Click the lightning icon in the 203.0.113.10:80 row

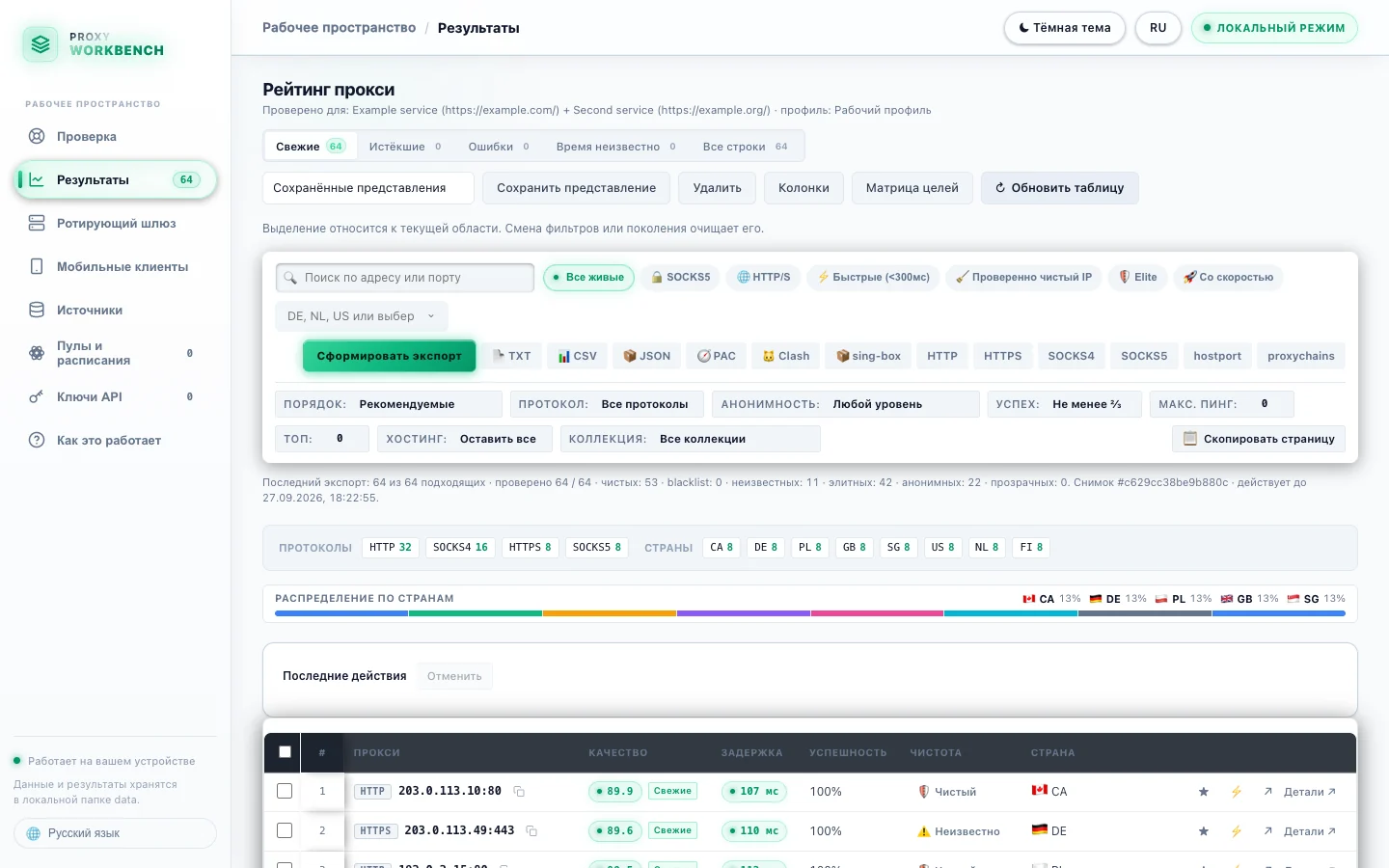coord(1236,792)
